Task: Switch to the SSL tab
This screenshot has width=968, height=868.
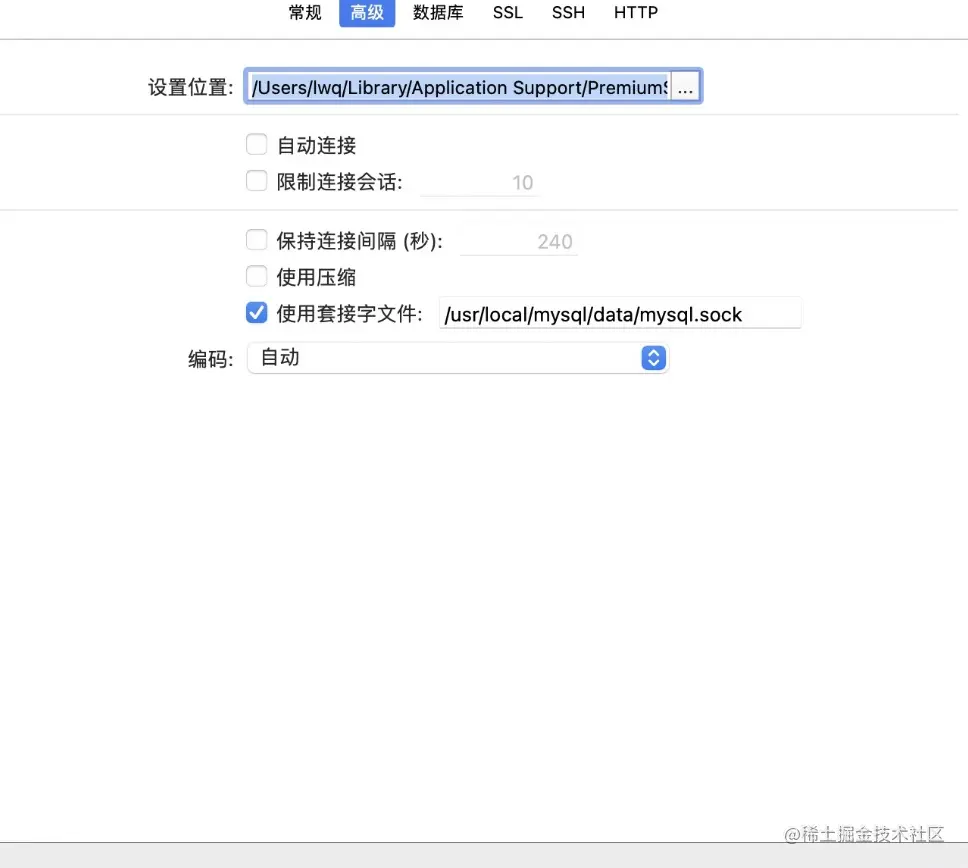Action: [507, 12]
